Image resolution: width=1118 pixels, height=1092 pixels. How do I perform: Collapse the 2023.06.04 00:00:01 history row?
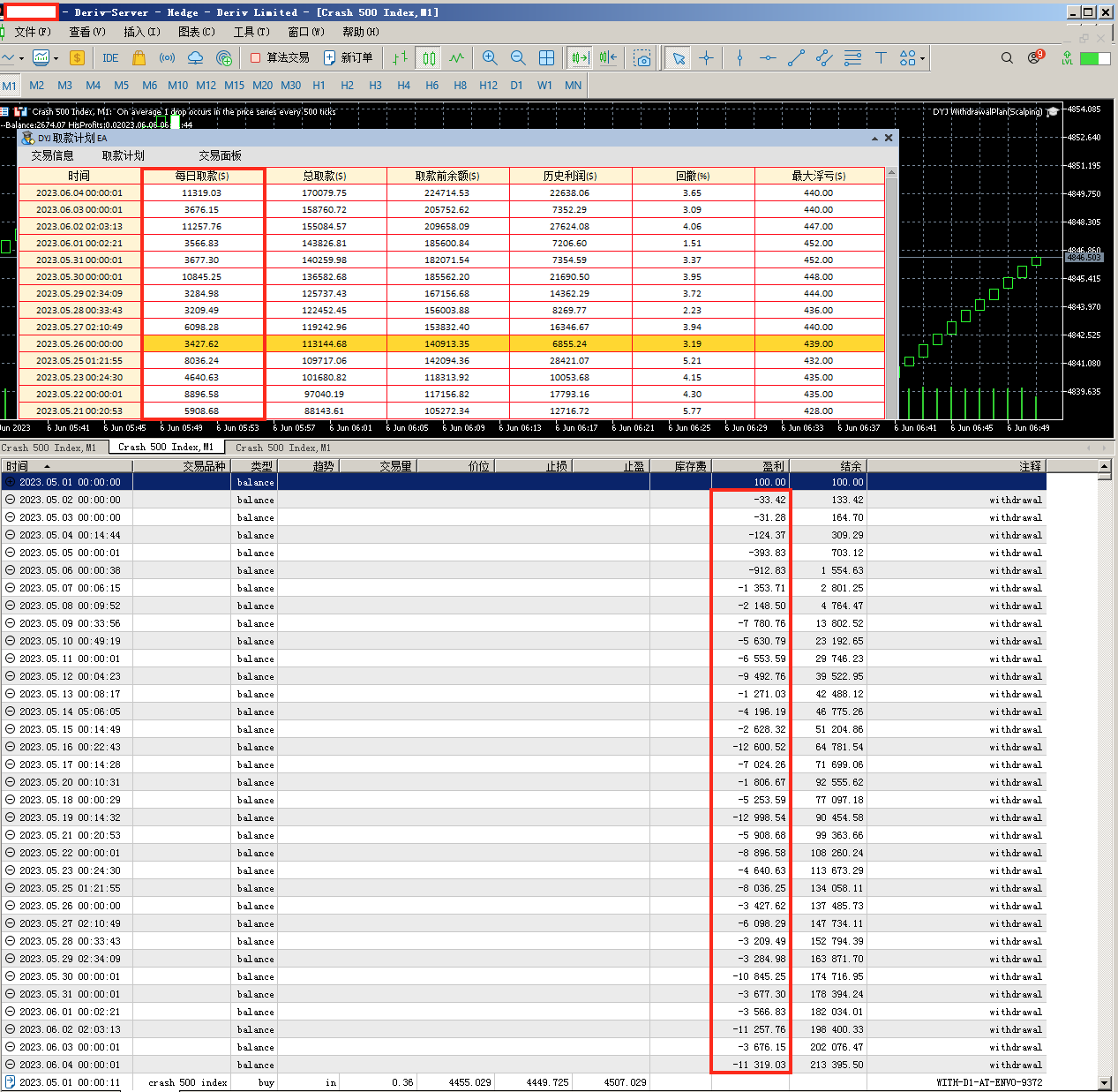click(x=10, y=1065)
